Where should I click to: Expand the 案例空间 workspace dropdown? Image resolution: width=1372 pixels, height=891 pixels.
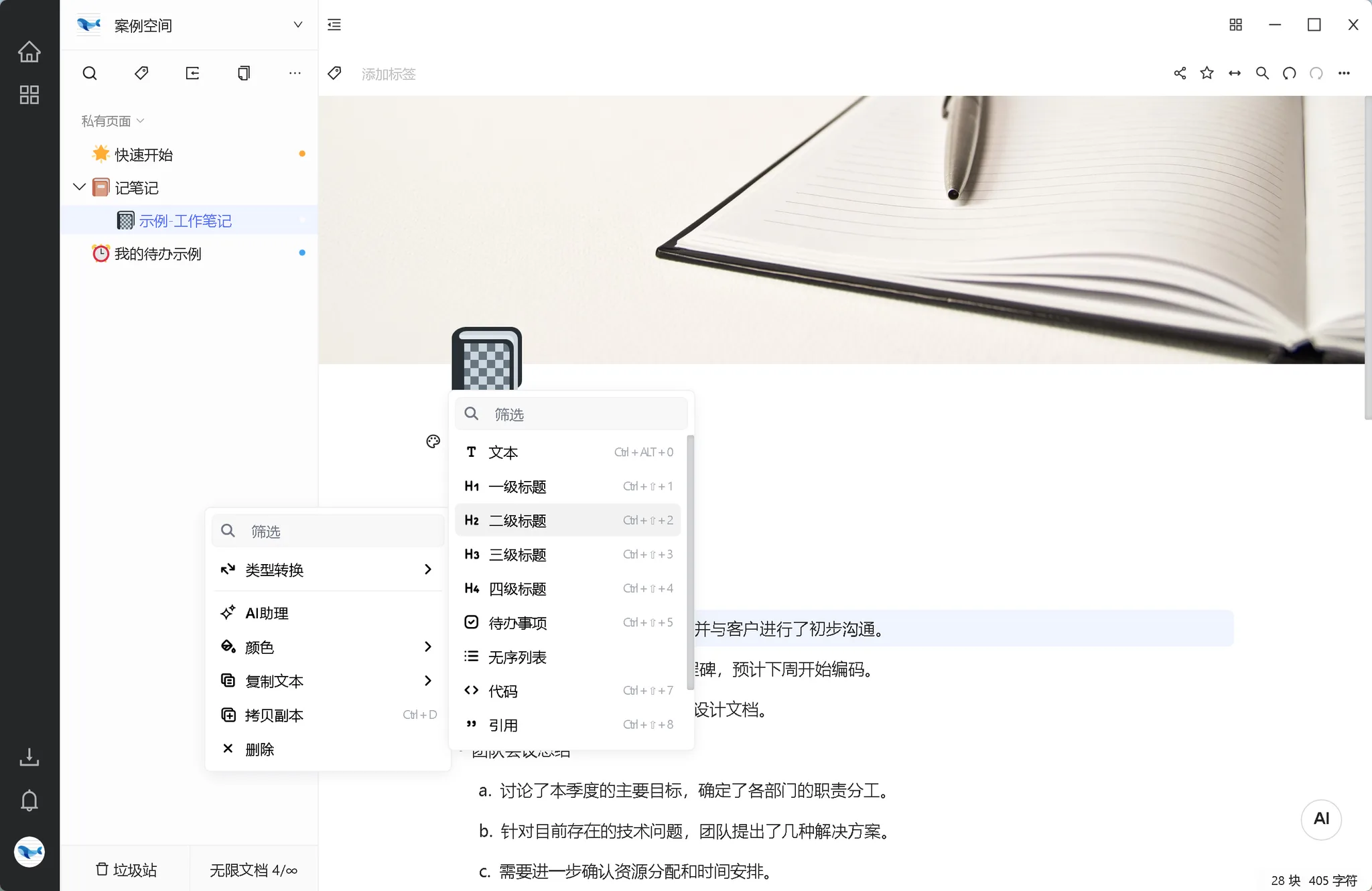(297, 25)
